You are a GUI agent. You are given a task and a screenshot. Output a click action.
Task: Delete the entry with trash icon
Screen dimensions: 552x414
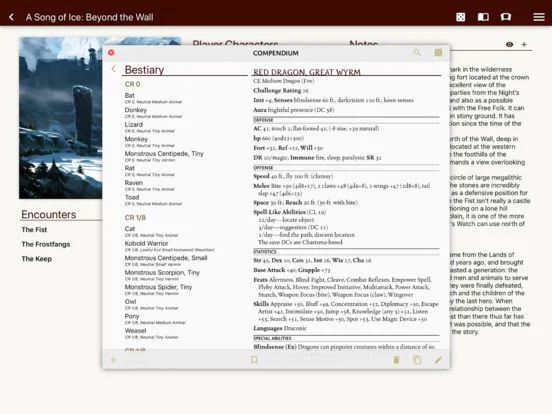(396, 360)
